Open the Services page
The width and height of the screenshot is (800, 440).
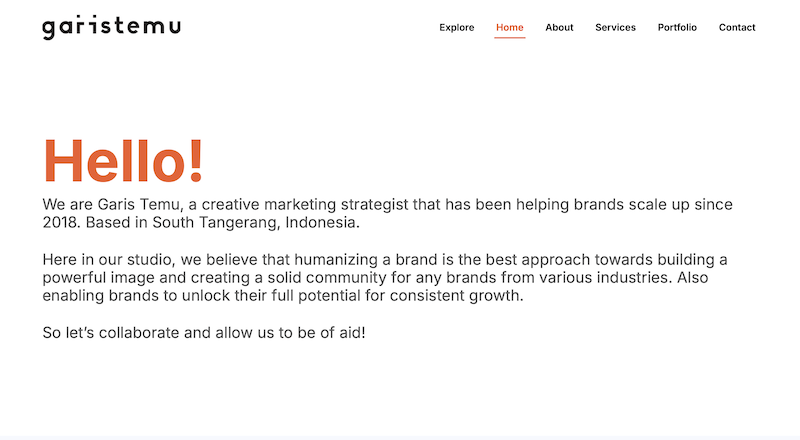point(615,28)
